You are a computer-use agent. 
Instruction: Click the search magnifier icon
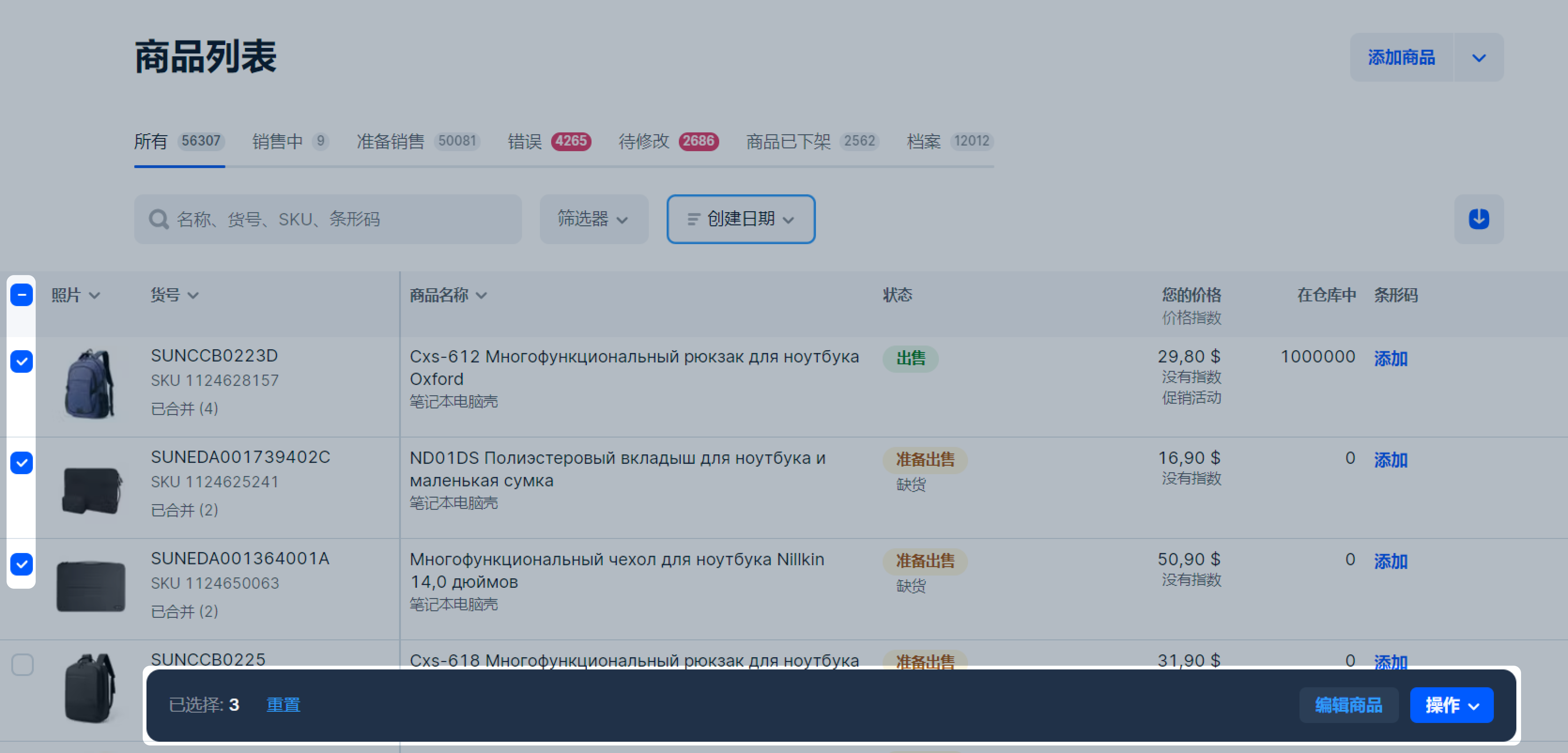tap(158, 219)
